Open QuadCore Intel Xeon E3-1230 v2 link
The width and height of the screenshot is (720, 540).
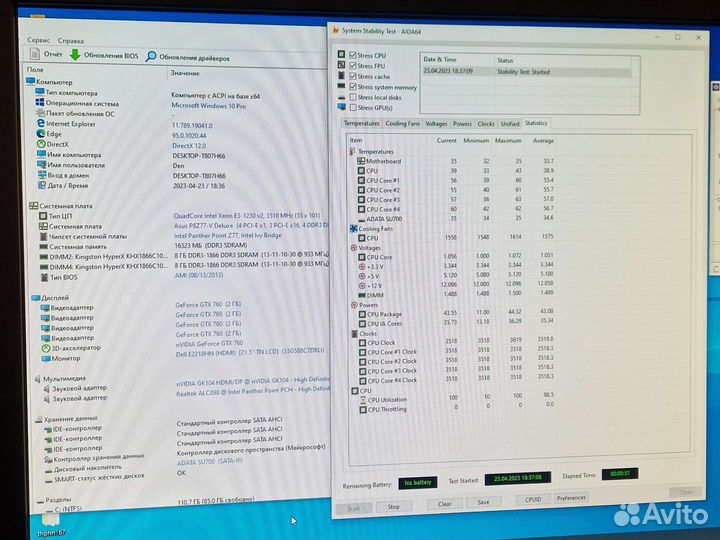click(x=247, y=215)
